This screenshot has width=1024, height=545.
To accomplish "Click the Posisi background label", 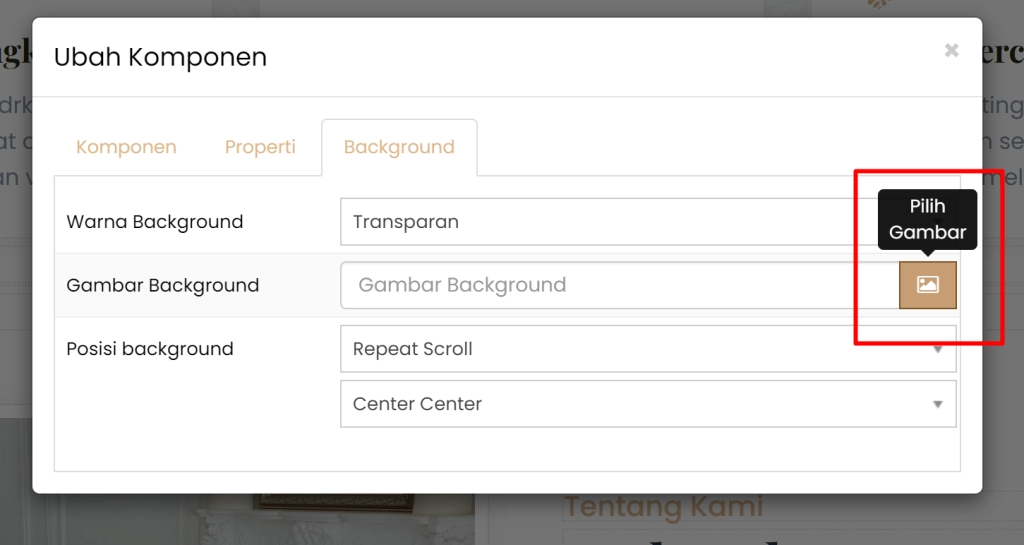I will 150,349.
